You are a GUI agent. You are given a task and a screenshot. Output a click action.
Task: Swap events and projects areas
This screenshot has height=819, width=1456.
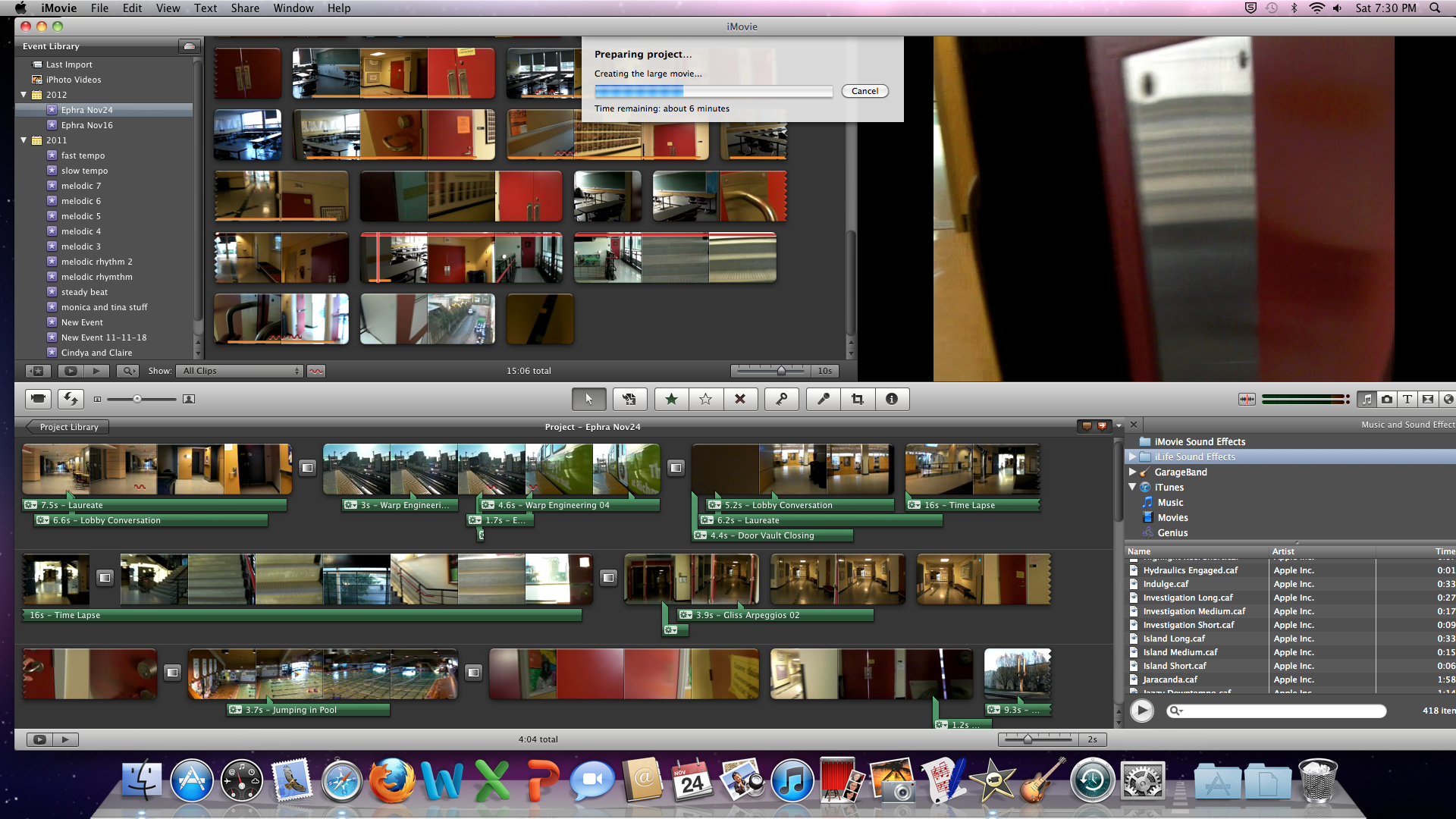71,399
